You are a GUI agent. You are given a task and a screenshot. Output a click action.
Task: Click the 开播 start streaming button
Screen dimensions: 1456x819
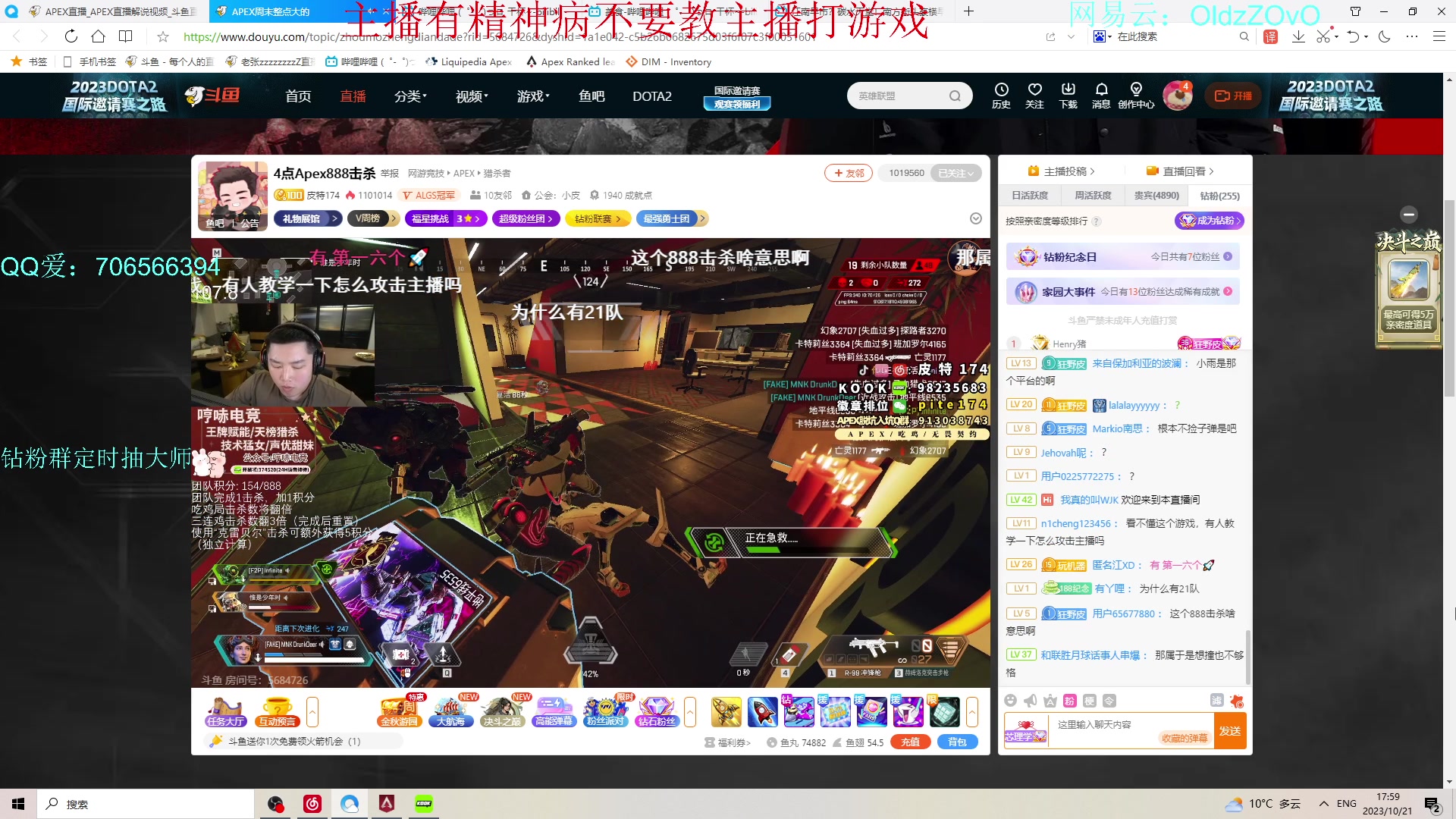[1233, 96]
